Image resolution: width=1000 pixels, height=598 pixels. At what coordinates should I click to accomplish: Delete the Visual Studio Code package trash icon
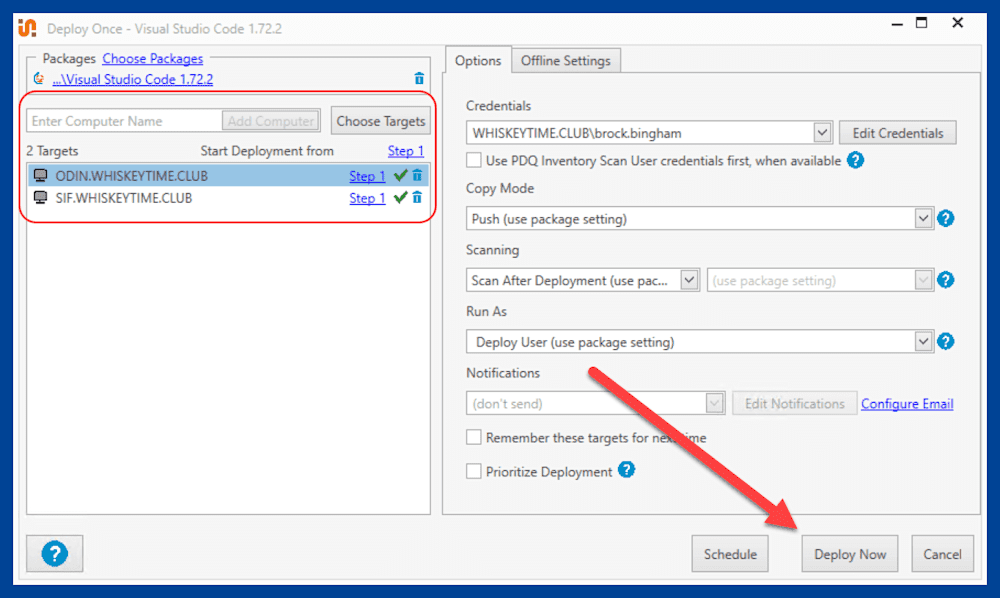(419, 78)
